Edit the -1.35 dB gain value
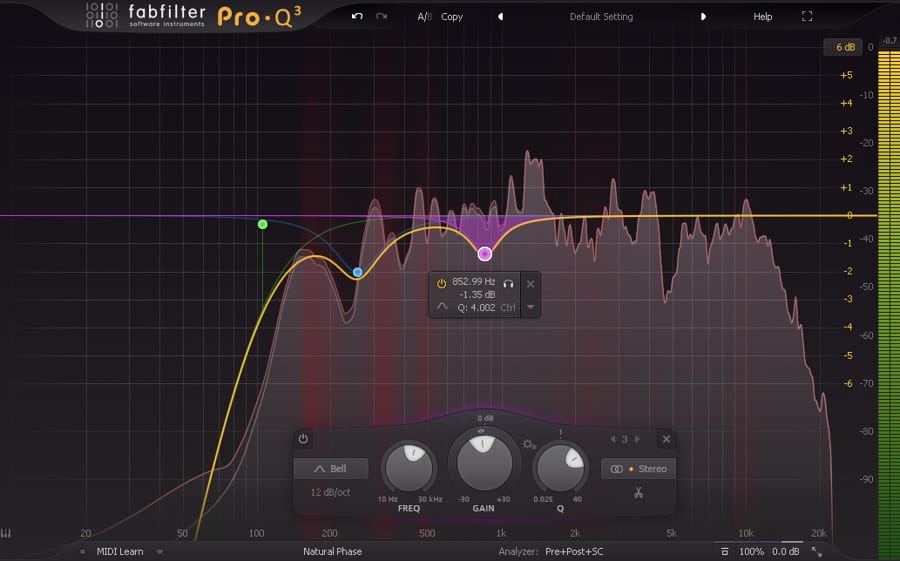 coord(477,295)
